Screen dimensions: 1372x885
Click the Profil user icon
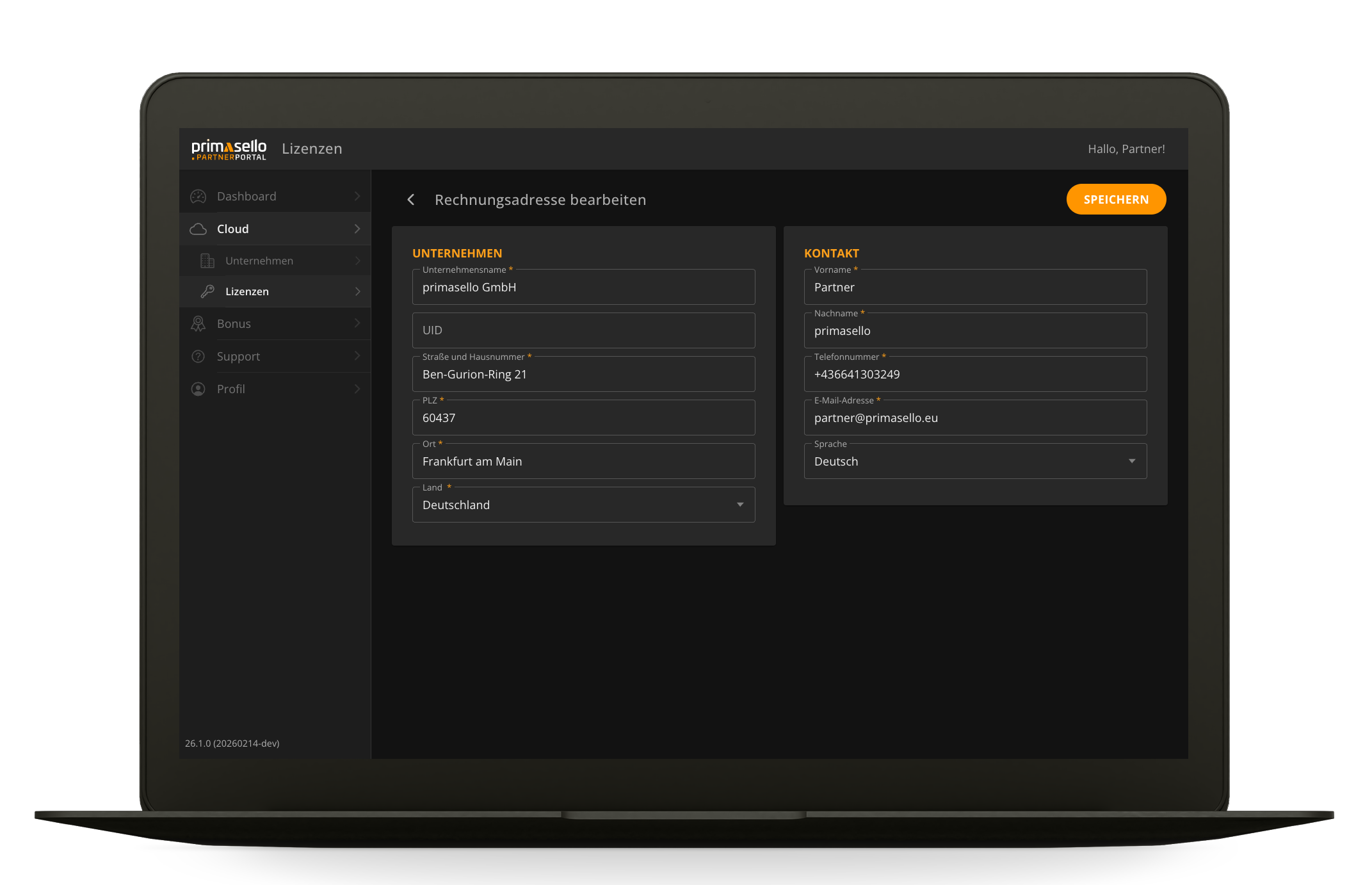[198, 389]
